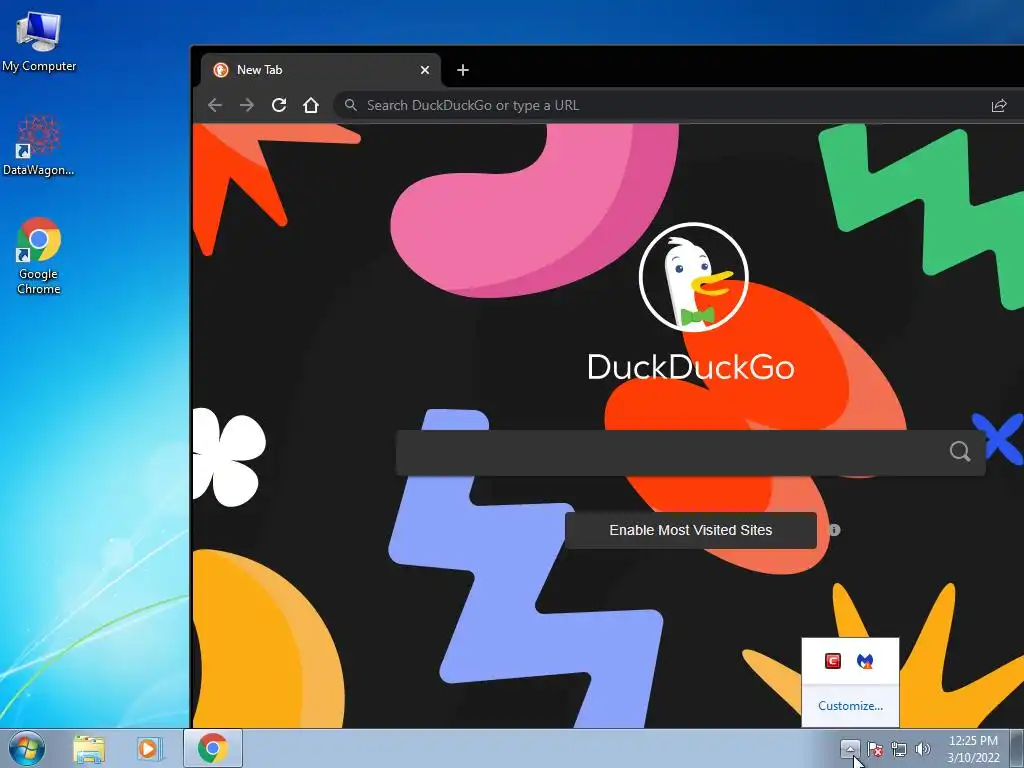
Task: Click the magnifier icon in DuckDuckGo search box
Action: (959, 451)
